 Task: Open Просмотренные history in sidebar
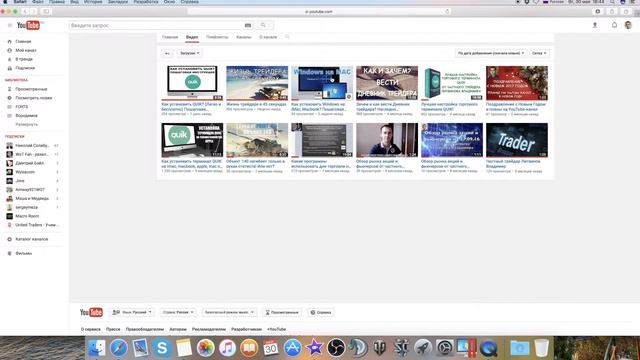coord(31,89)
